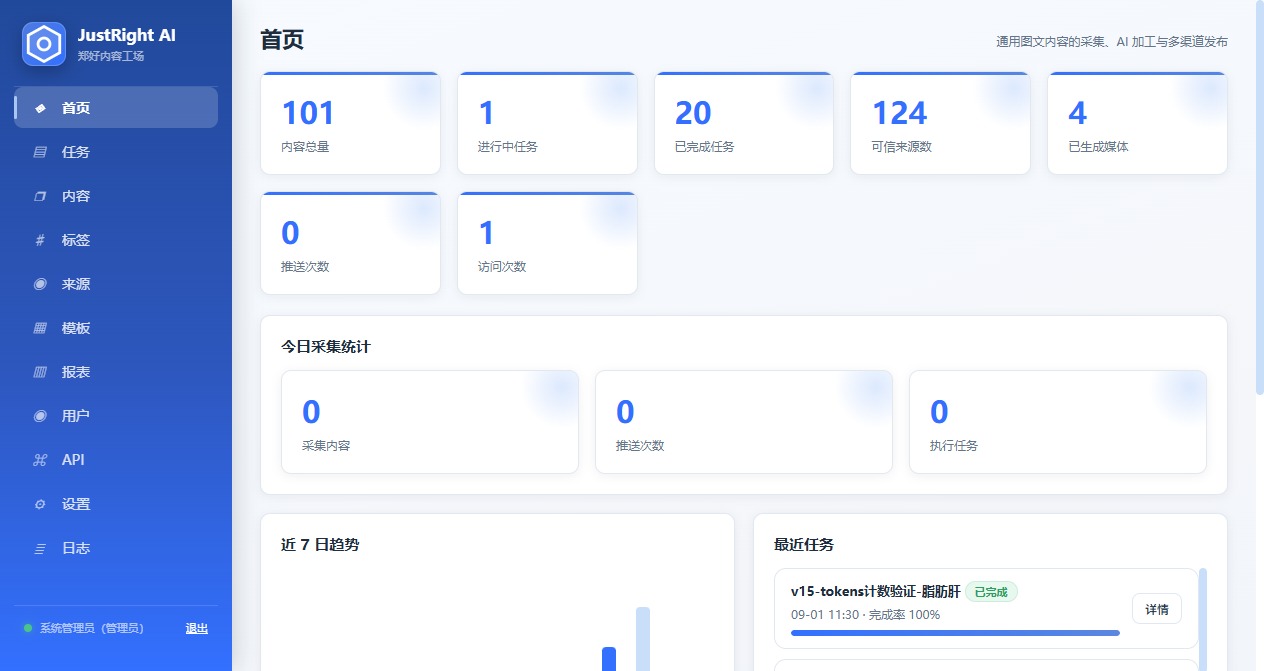Click the 访问次数 stat card
Screen dimensions: 1264x671
(547, 243)
